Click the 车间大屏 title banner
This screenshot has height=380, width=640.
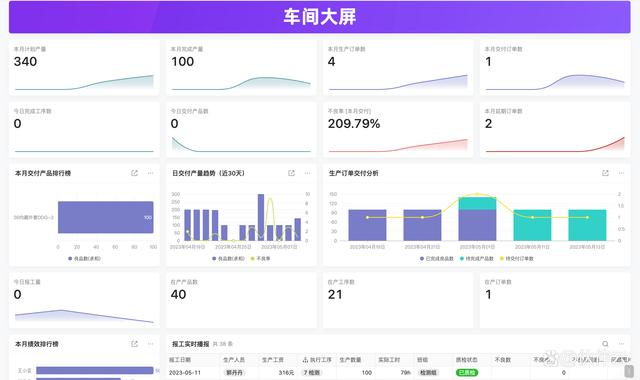tap(320, 17)
